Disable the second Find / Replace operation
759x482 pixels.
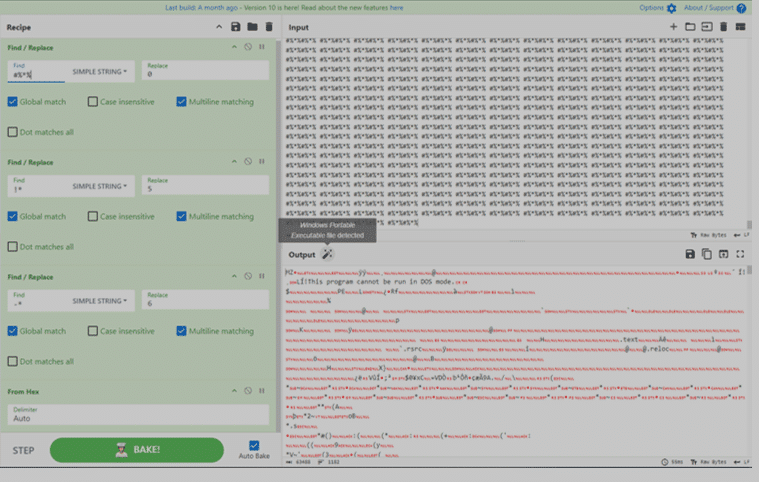coord(248,161)
